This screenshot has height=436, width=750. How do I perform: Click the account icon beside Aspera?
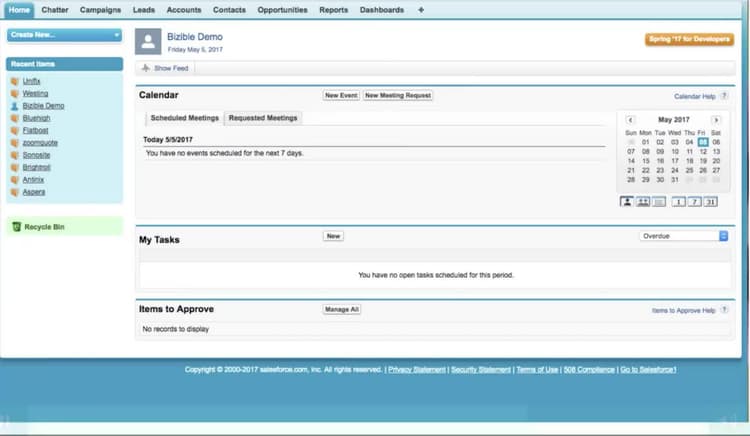pyautogui.click(x=15, y=192)
